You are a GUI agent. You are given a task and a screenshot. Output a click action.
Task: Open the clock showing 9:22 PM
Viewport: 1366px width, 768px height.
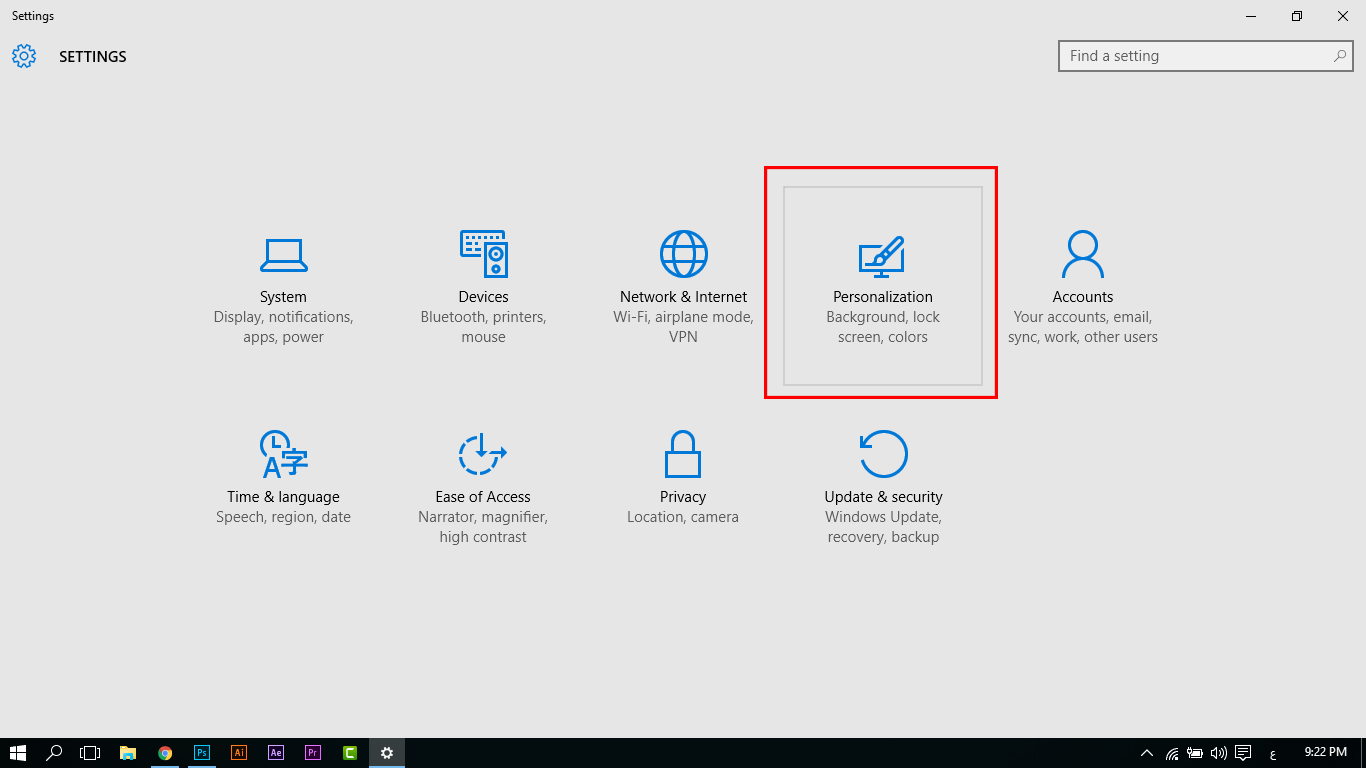click(1325, 752)
